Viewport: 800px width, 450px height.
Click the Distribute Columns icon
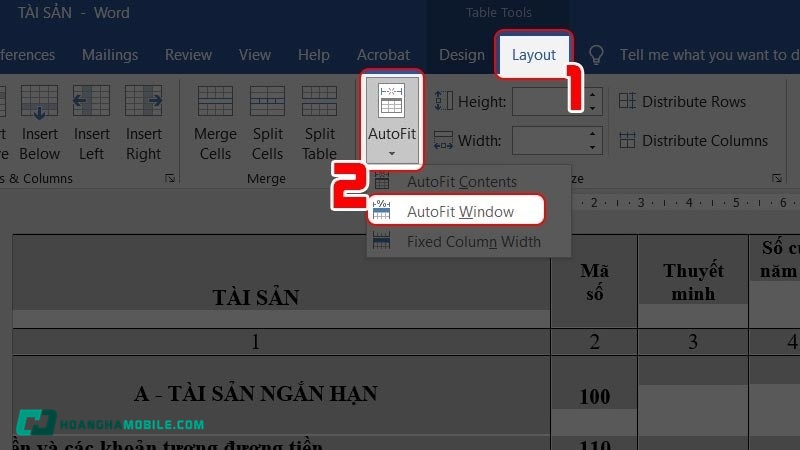[627, 140]
